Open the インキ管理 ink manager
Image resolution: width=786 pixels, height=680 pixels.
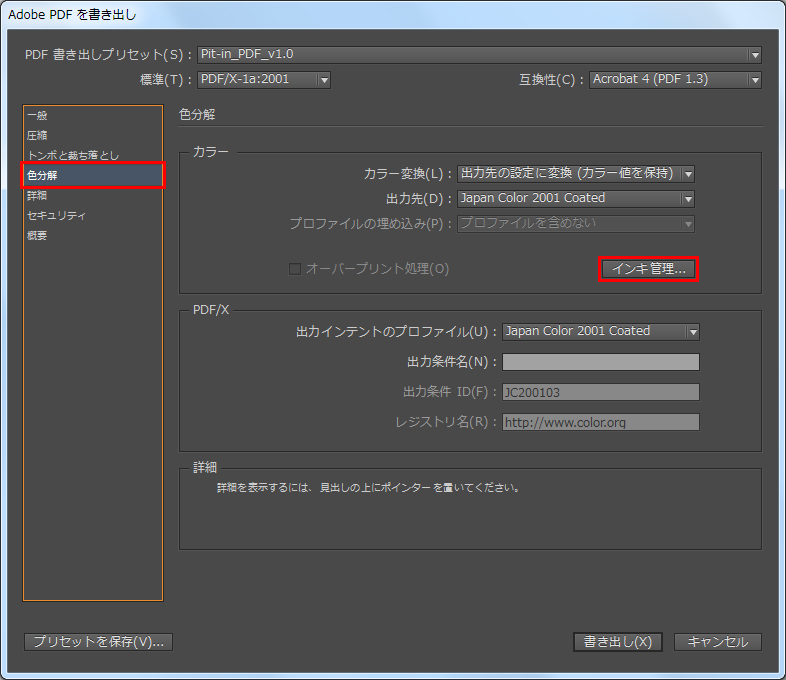647,269
